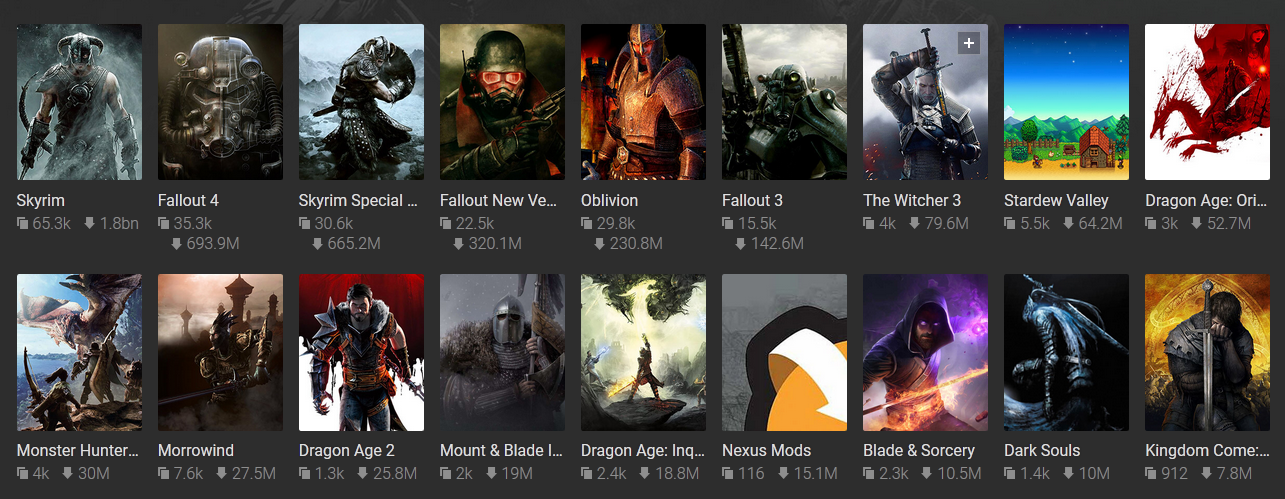This screenshot has width=1285, height=499.
Task: Click the 29.8k mods count text
Action: pyautogui.click(x=617, y=224)
